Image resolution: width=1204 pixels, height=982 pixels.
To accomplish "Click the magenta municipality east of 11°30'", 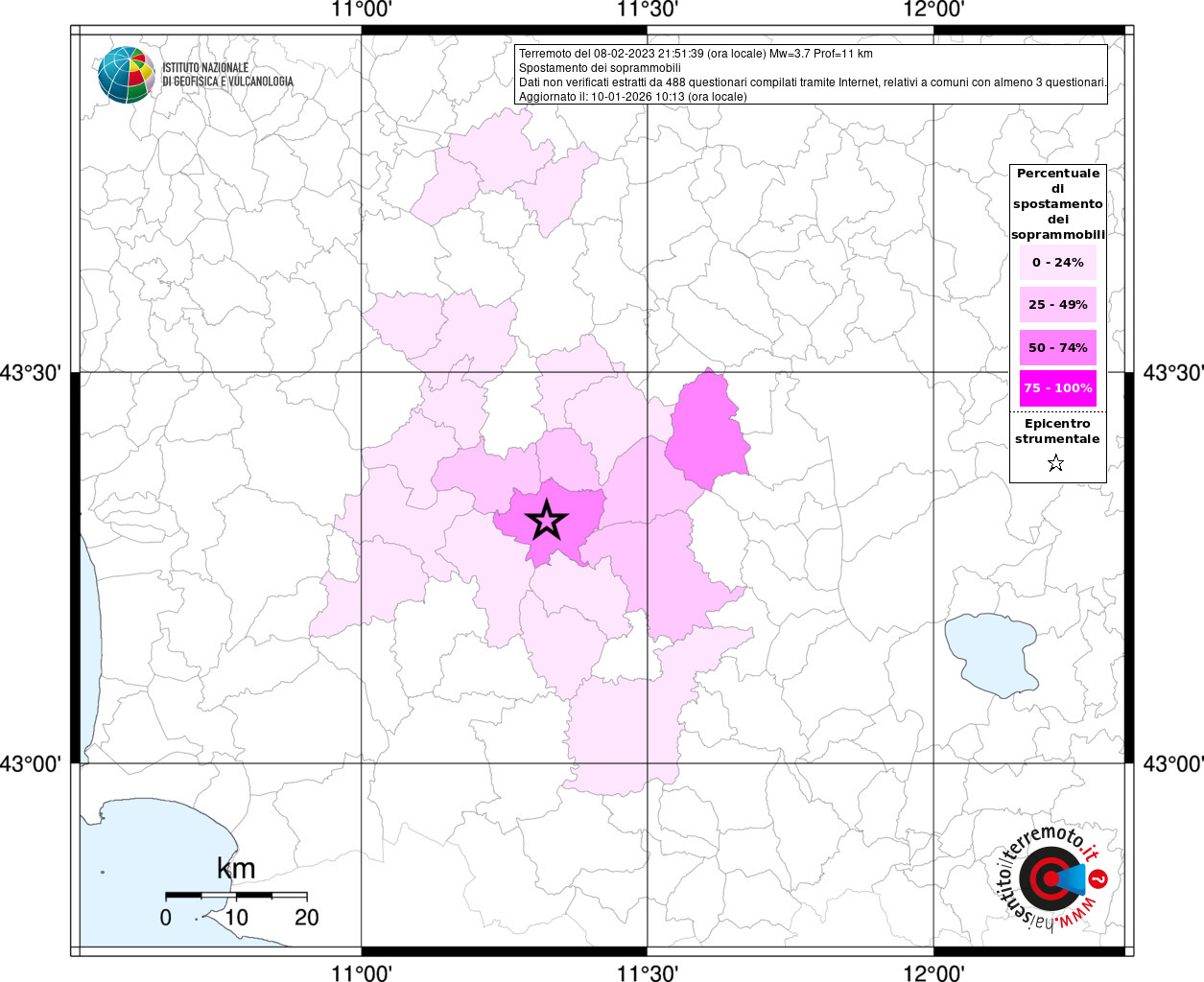I will [707, 431].
